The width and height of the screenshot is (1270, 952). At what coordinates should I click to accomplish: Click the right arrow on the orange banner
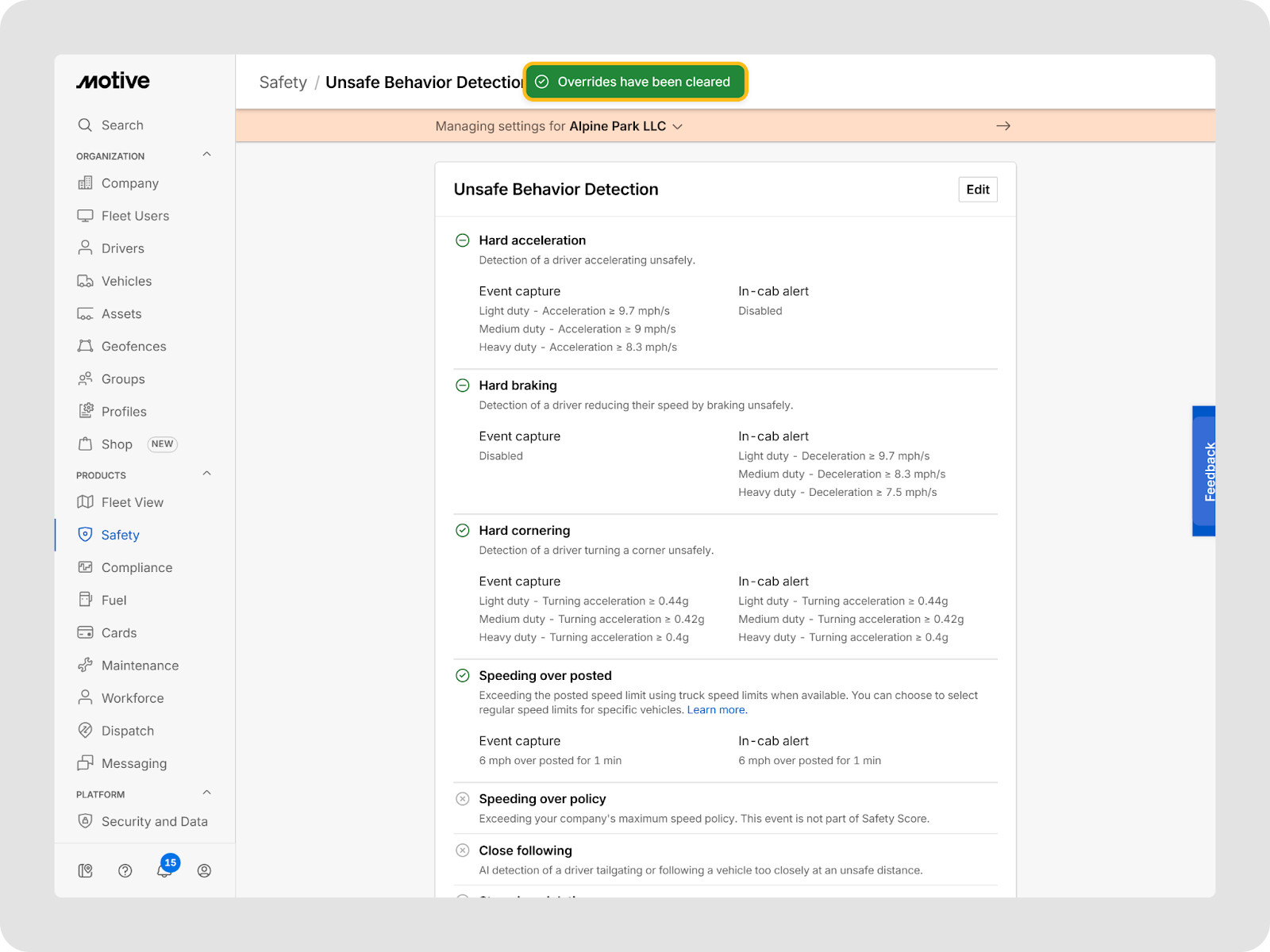coord(1003,126)
